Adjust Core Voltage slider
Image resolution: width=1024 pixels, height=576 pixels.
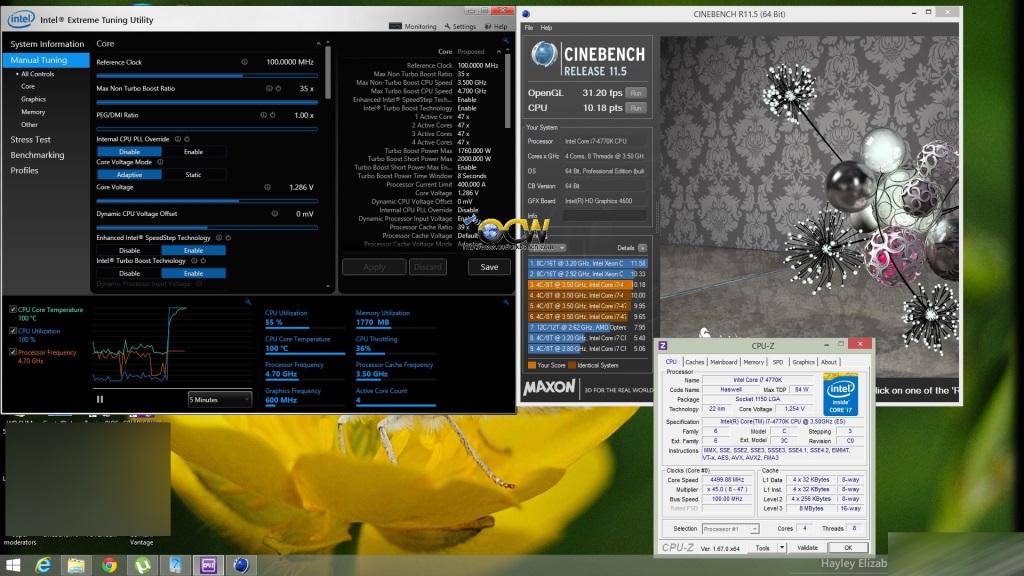click(x=207, y=201)
